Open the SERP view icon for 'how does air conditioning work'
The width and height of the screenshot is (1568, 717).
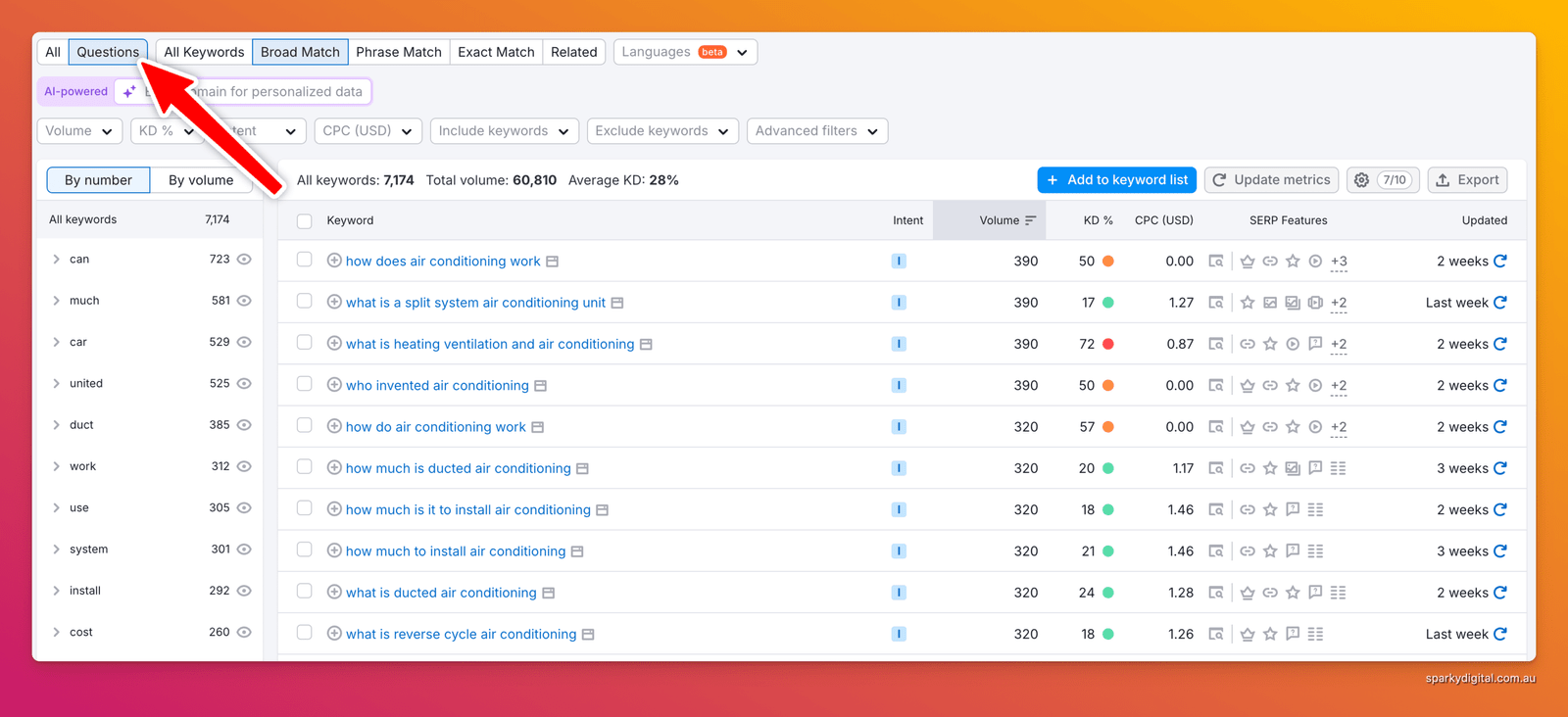coord(1216,262)
